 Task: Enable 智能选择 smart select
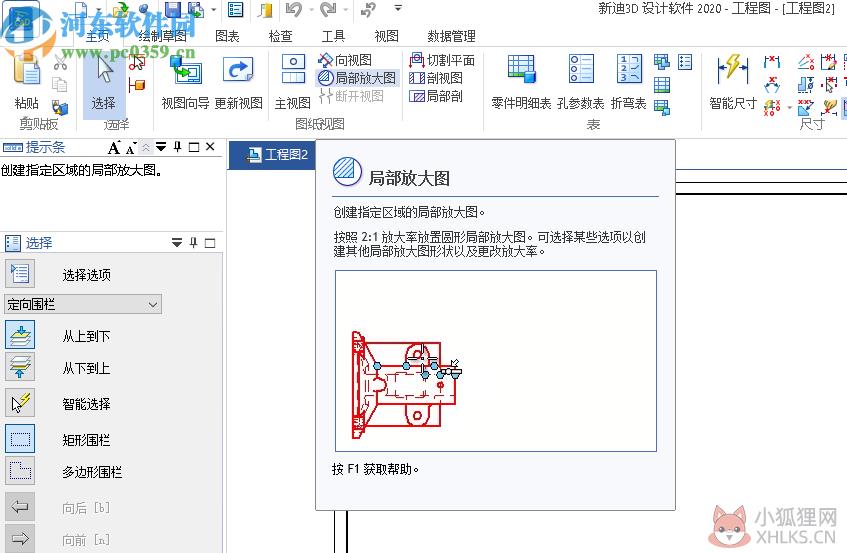pyautogui.click(x=21, y=403)
